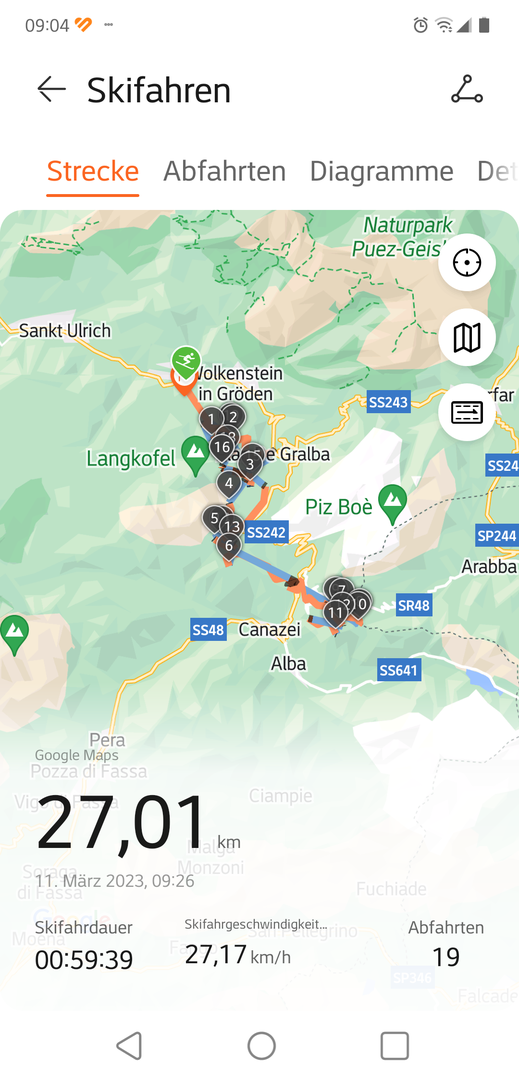
Task: Toggle the data overlay card icon
Action: pyautogui.click(x=467, y=412)
